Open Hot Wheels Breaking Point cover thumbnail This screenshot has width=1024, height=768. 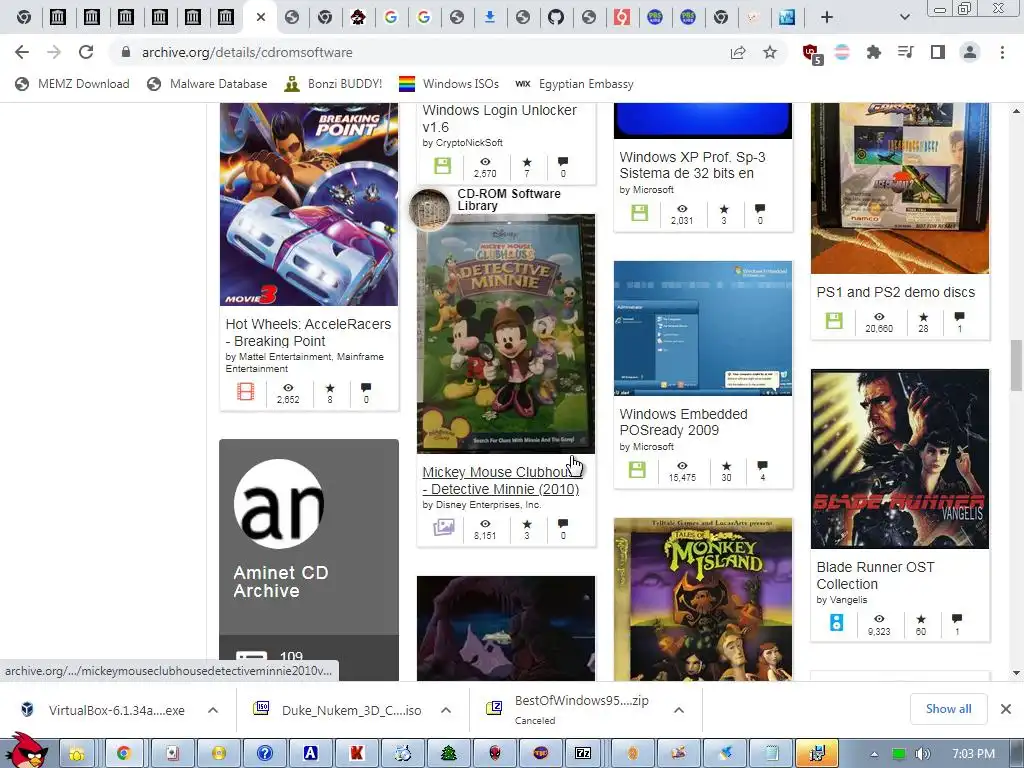pyautogui.click(x=309, y=204)
